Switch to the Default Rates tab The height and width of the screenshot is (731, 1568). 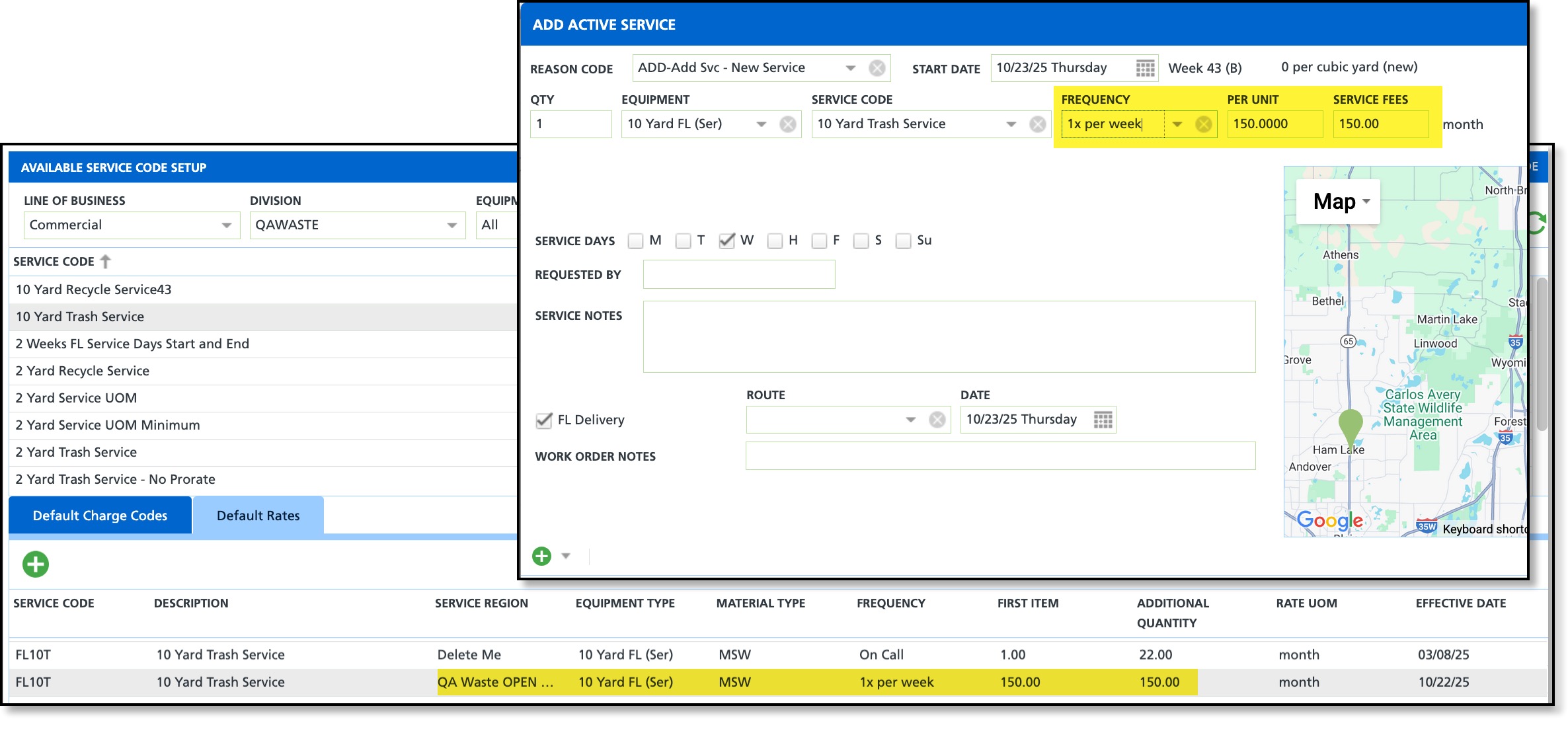(x=258, y=516)
